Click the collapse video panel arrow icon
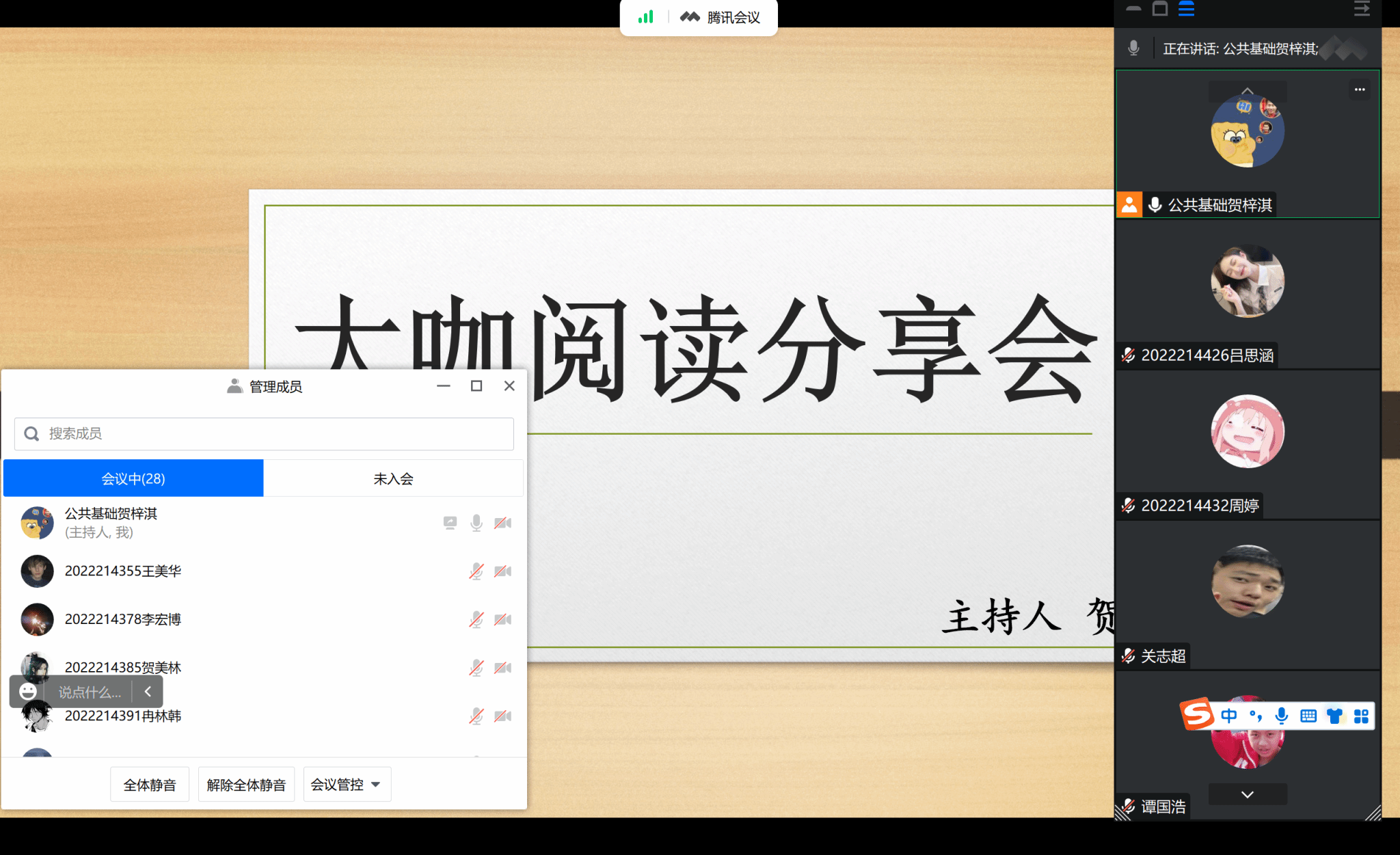Viewport: 1400px width, 855px height. pos(1361,9)
